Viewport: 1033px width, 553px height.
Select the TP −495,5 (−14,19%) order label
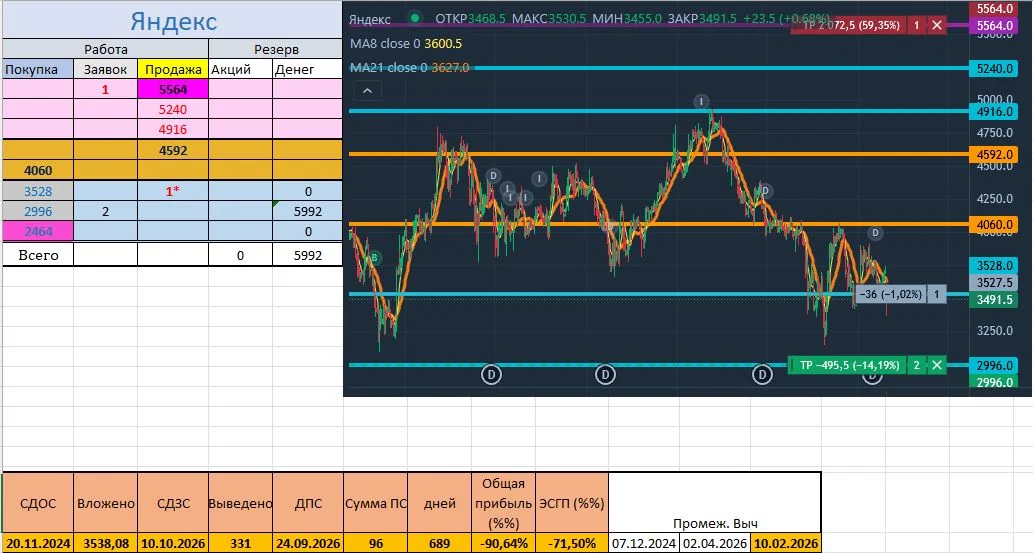coord(847,364)
